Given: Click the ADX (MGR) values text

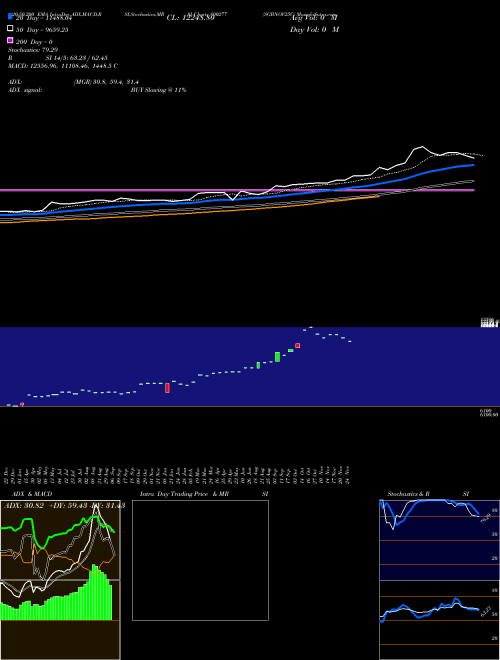Looking at the screenshot, I should pyautogui.click(x=106, y=82).
